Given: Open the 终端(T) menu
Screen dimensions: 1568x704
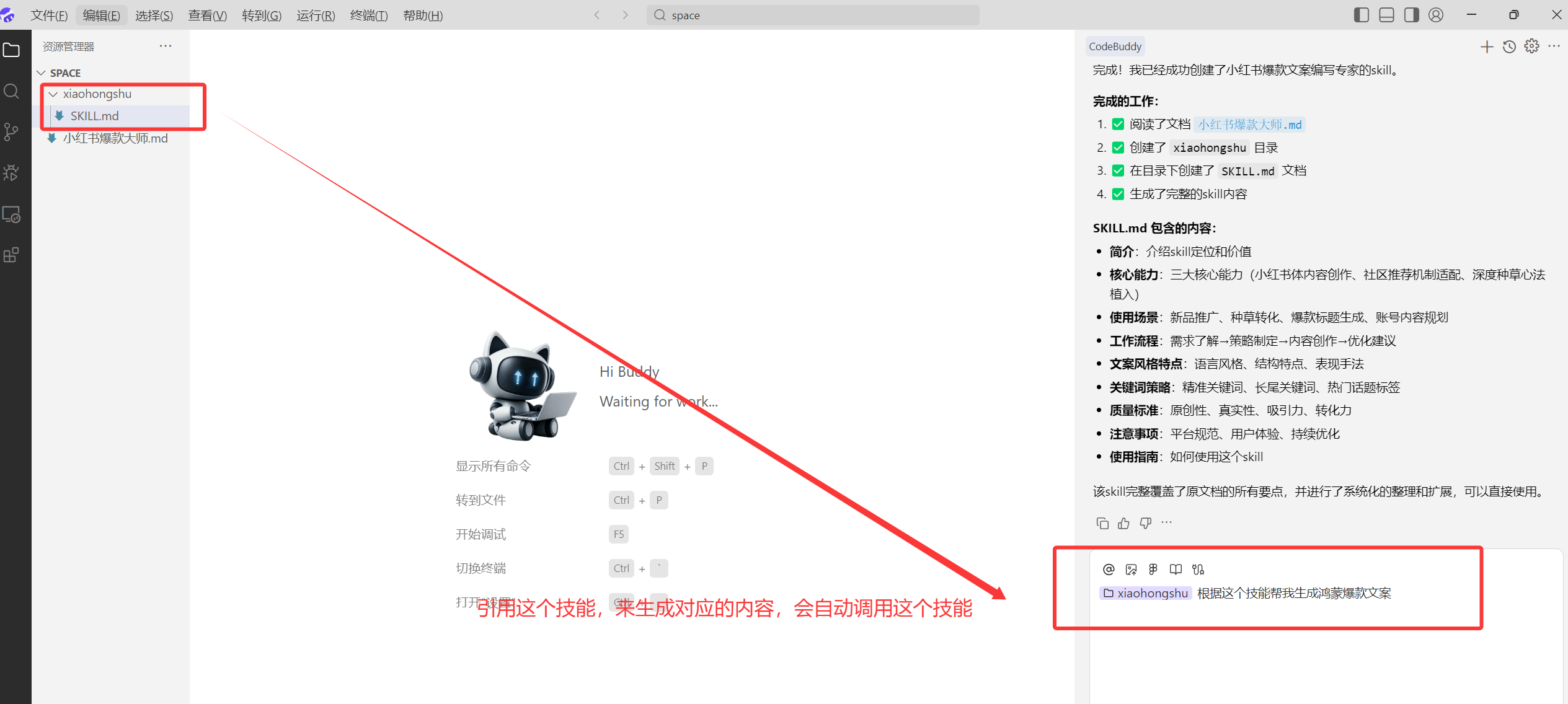Looking at the screenshot, I should pyautogui.click(x=368, y=15).
